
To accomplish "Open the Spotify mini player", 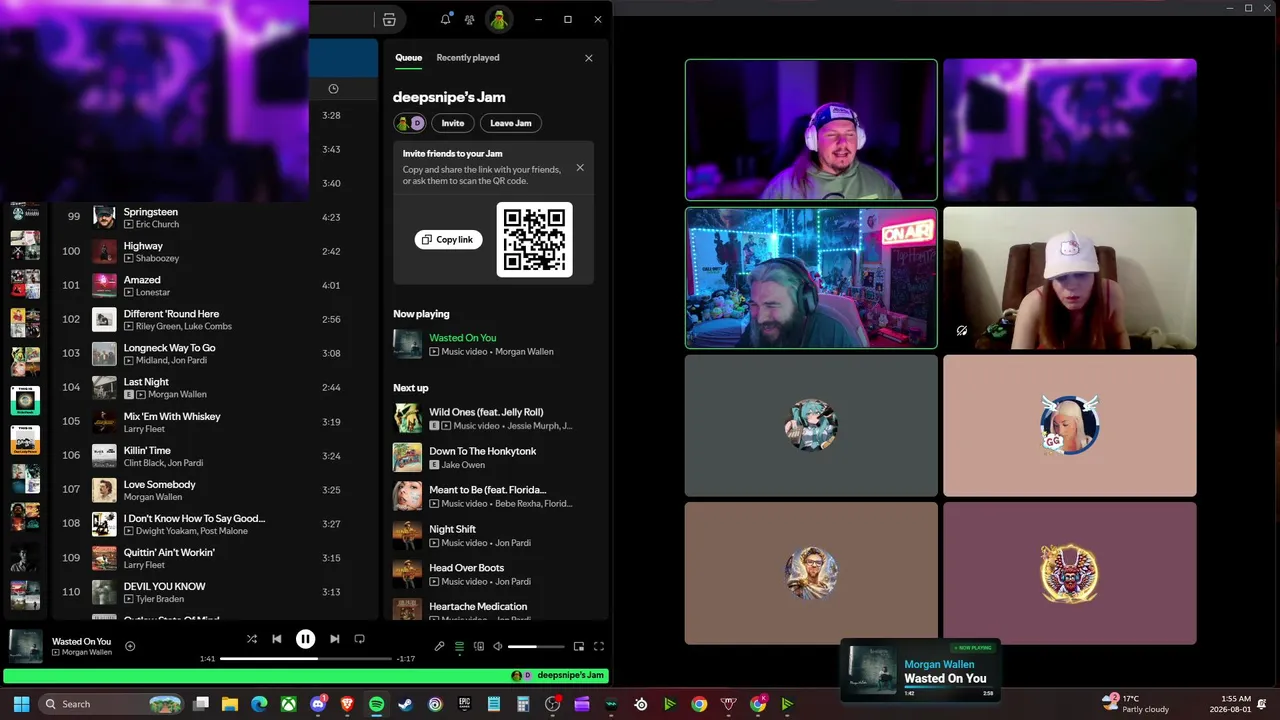I will [579, 647].
